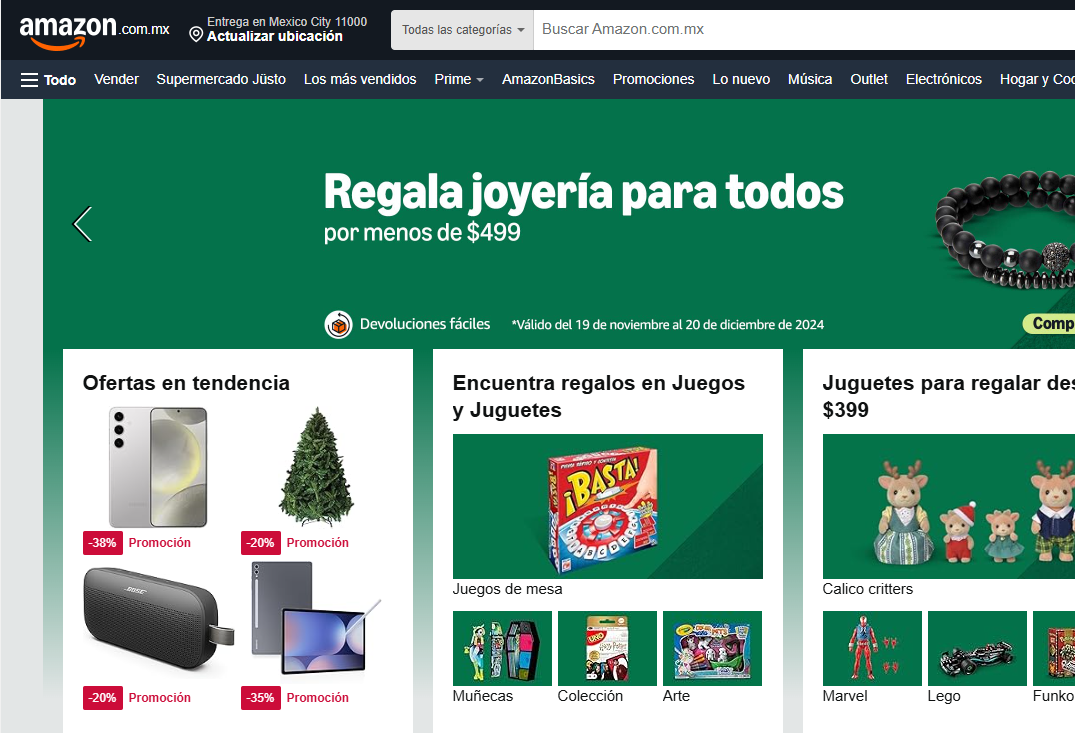The height and width of the screenshot is (733, 1075).
Task: Click the Calico critters link
Action: coord(868,589)
